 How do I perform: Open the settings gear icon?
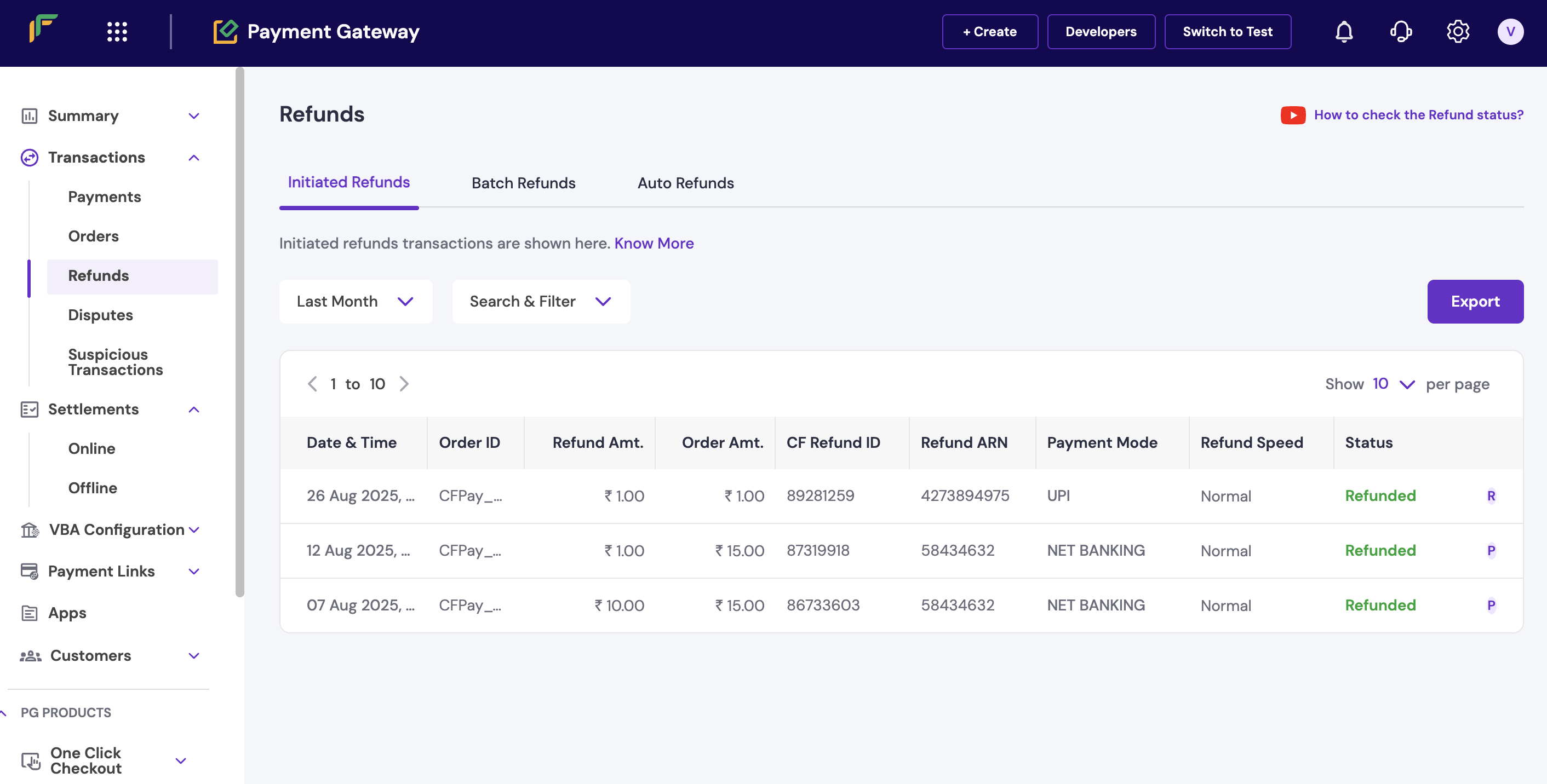(x=1457, y=32)
